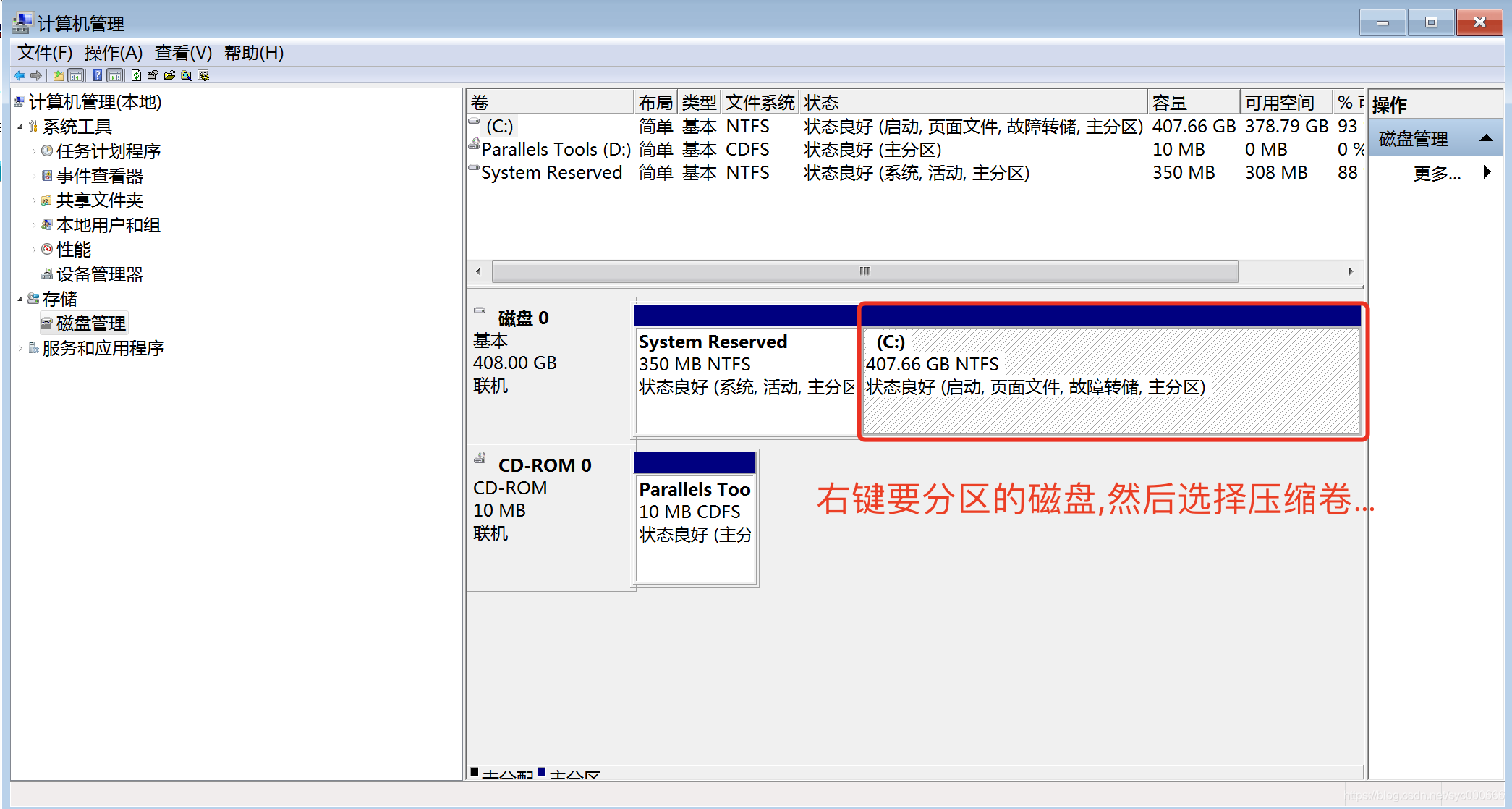This screenshot has width=1512, height=809.
Task: Click the Properties icon in toolbar
Action: pyautogui.click(x=153, y=75)
